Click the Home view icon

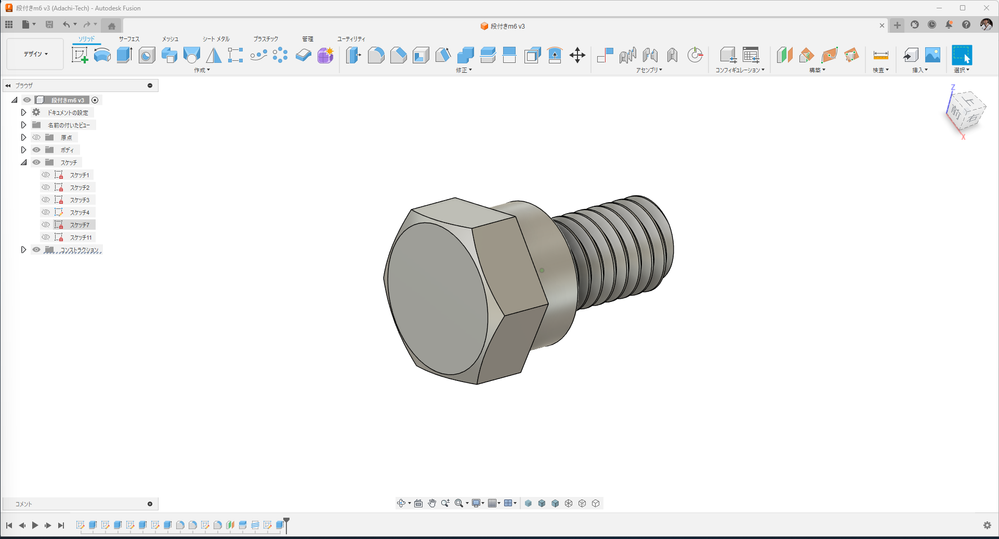111,26
